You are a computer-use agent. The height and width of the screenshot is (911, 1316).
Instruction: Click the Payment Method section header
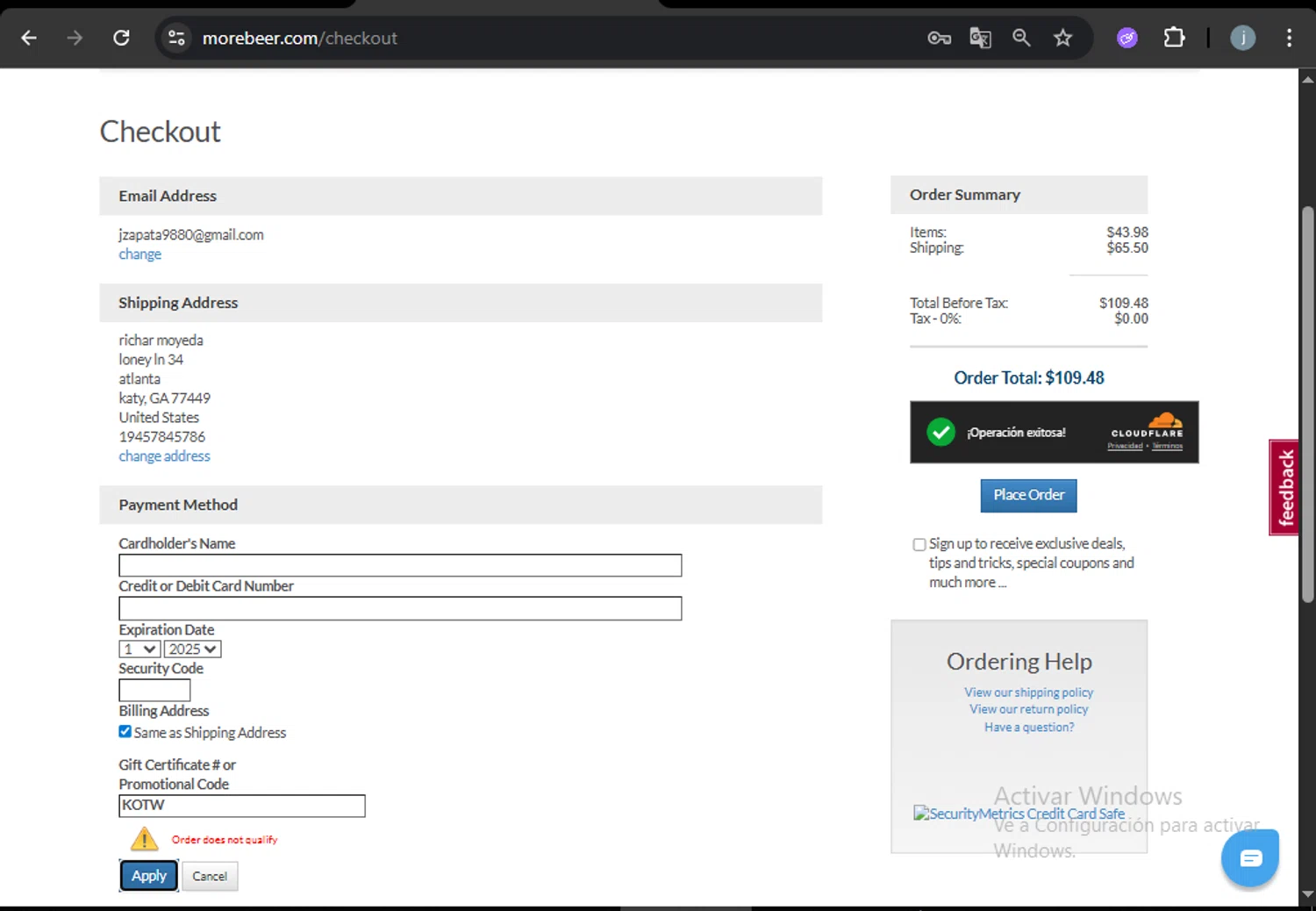[461, 506]
